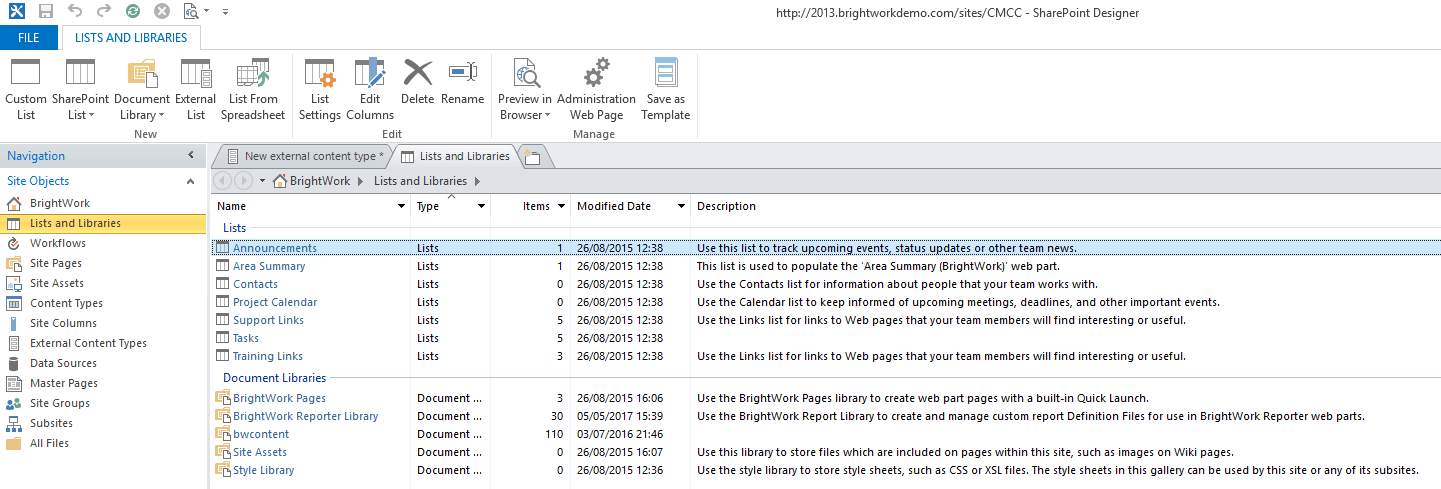Viewport: 1441px width, 489px height.
Task: Click the Save icon in quick access toolbar
Action: tap(46, 12)
